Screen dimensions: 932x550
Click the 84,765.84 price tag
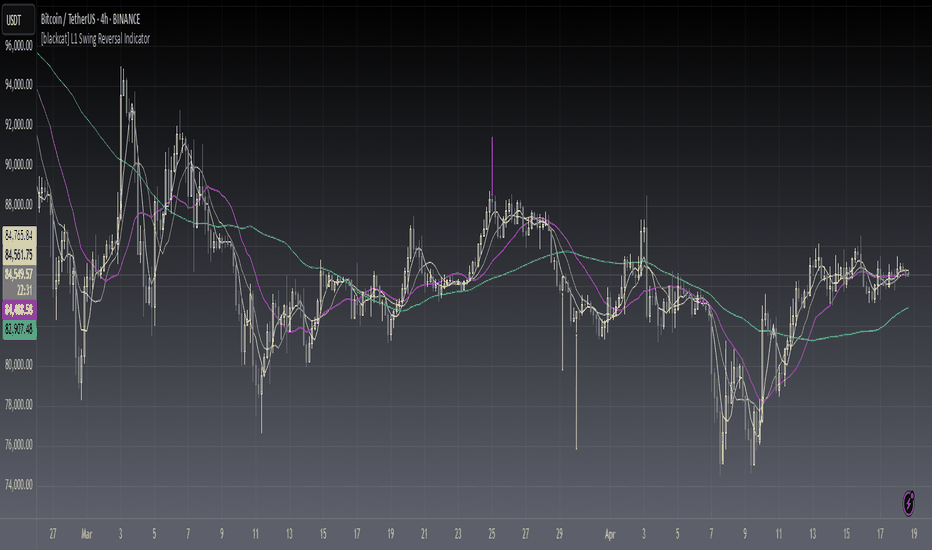coord(19,236)
